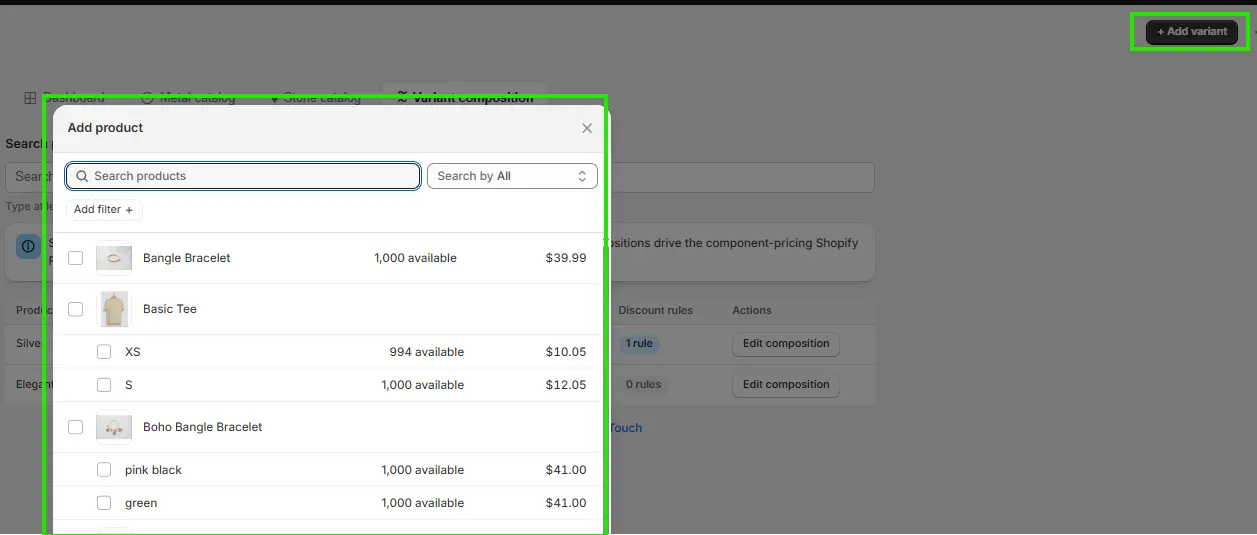Check the XS variant checkbox
Image resolution: width=1257 pixels, height=535 pixels.
[x=104, y=352]
